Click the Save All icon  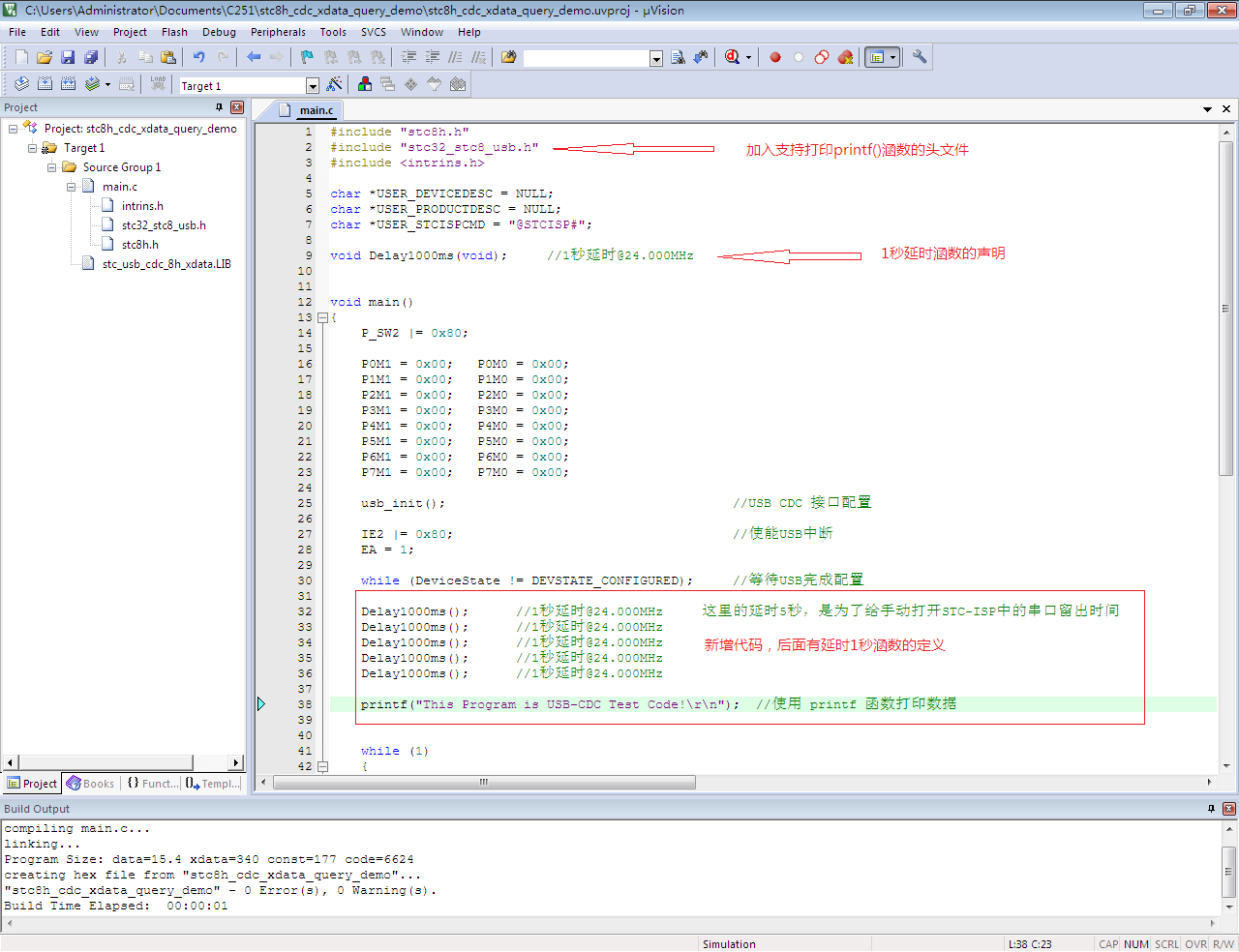[x=91, y=57]
